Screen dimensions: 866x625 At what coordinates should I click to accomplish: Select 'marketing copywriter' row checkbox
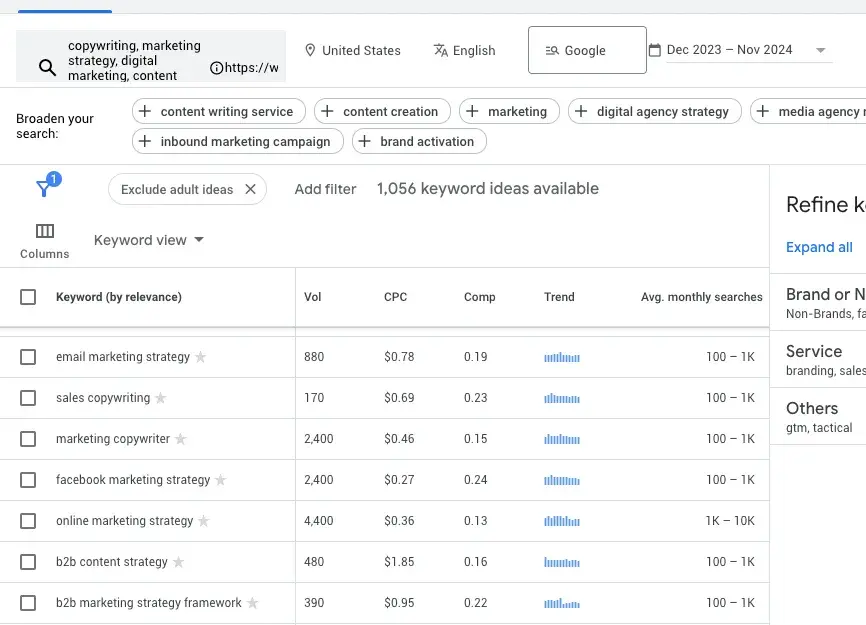point(28,438)
